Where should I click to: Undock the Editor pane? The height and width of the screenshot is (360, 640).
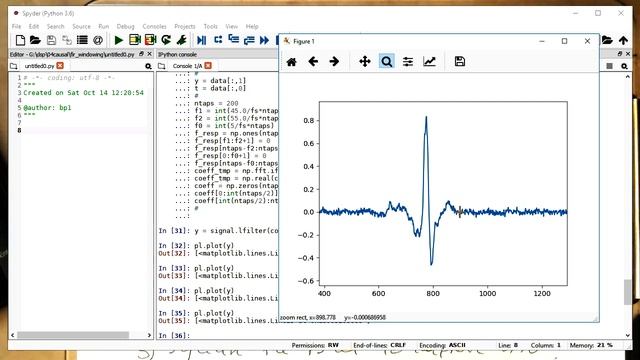[141, 54]
